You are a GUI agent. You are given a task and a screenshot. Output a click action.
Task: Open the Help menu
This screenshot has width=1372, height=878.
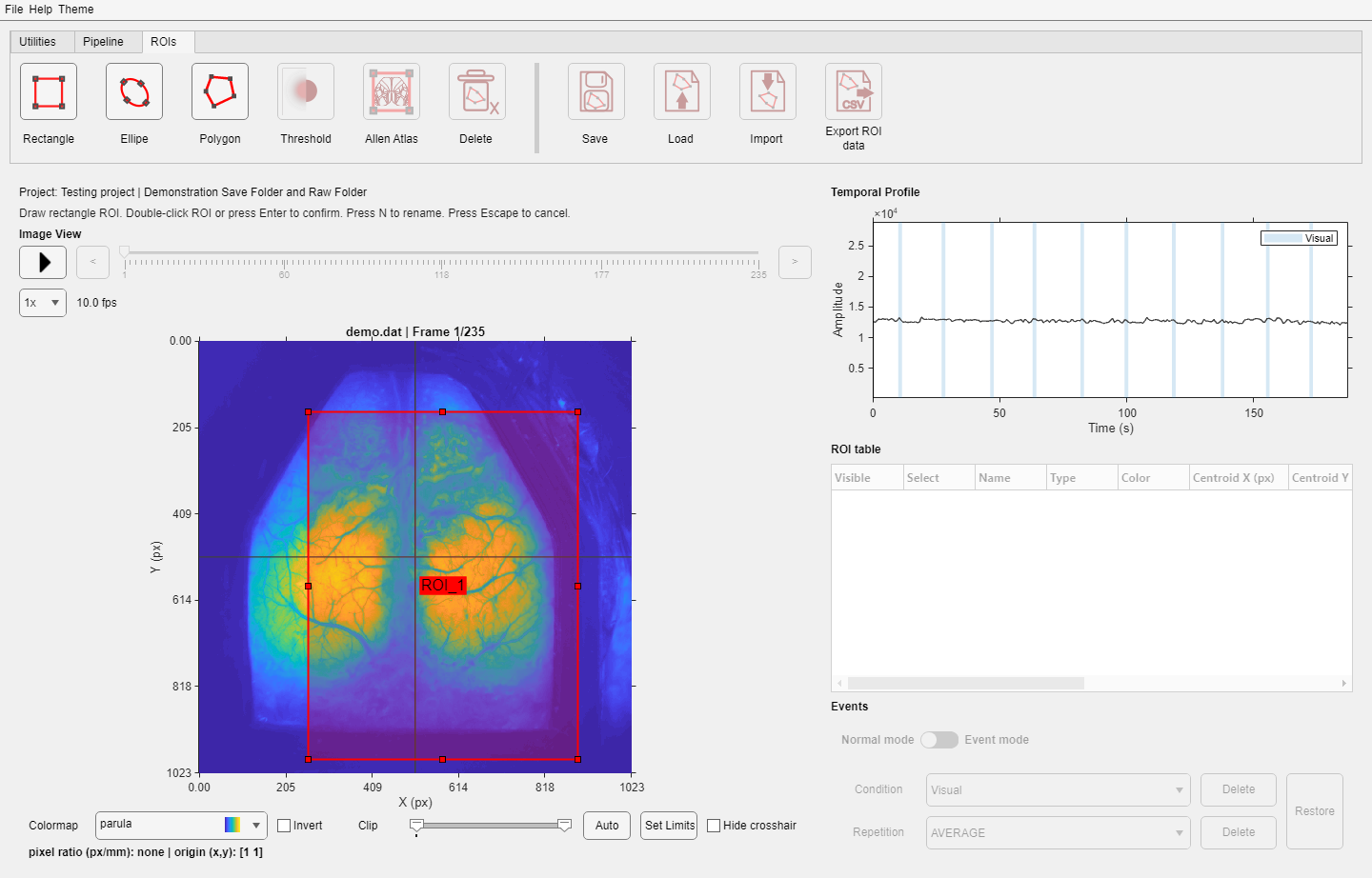[41, 10]
